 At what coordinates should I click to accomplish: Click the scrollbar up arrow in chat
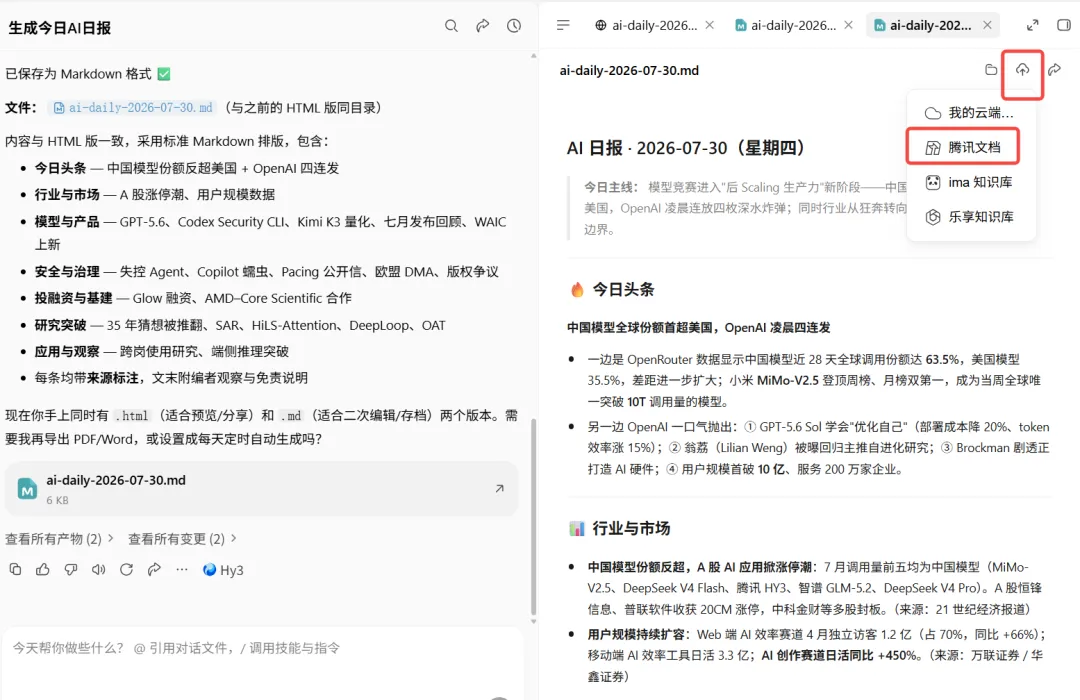pos(533,56)
